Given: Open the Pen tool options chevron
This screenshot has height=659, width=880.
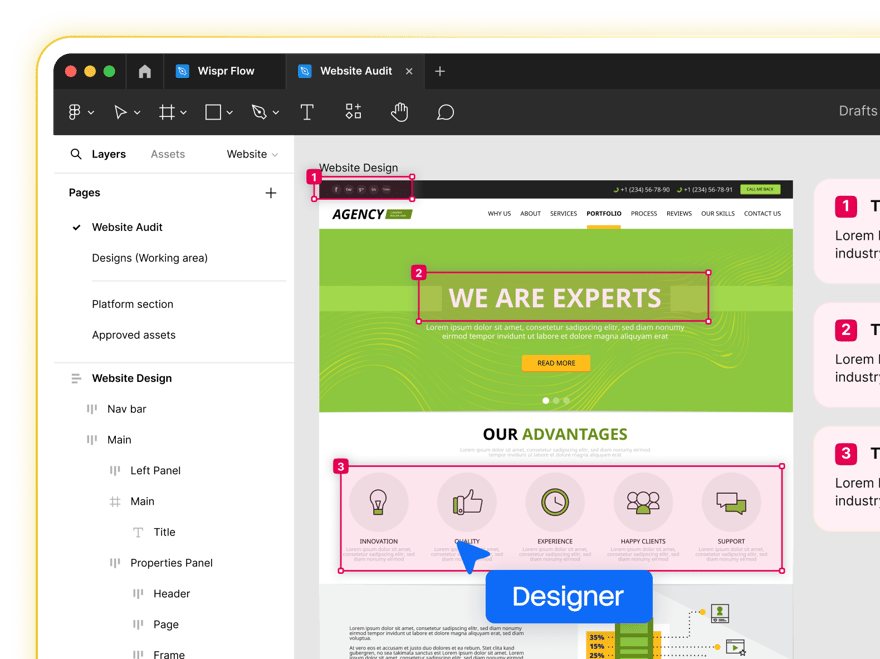Looking at the screenshot, I should point(276,113).
